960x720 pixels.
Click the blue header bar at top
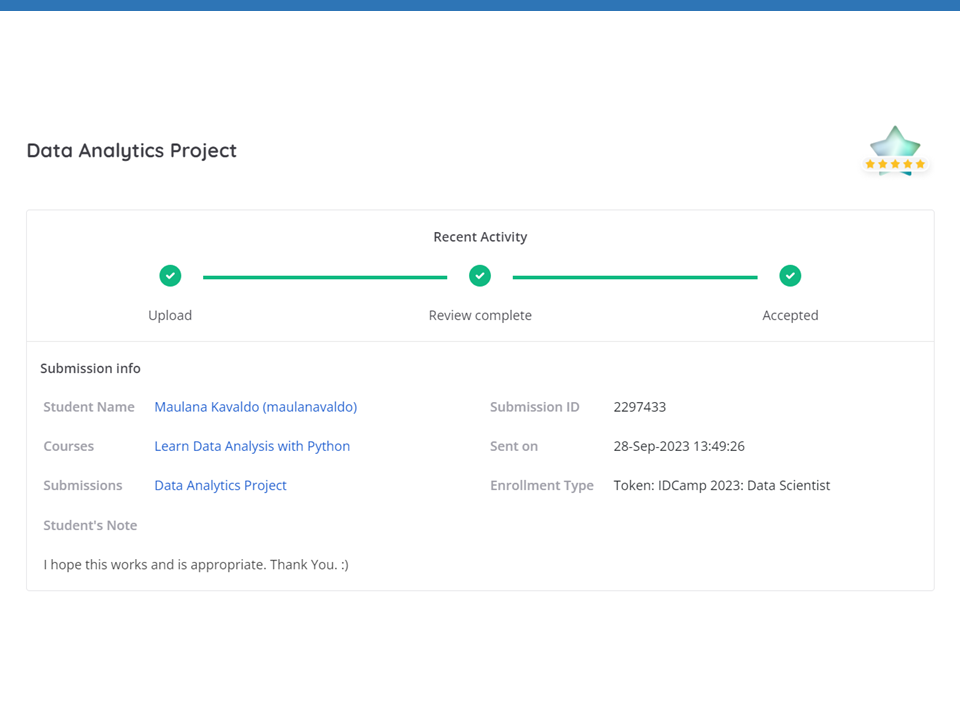[480, 5]
